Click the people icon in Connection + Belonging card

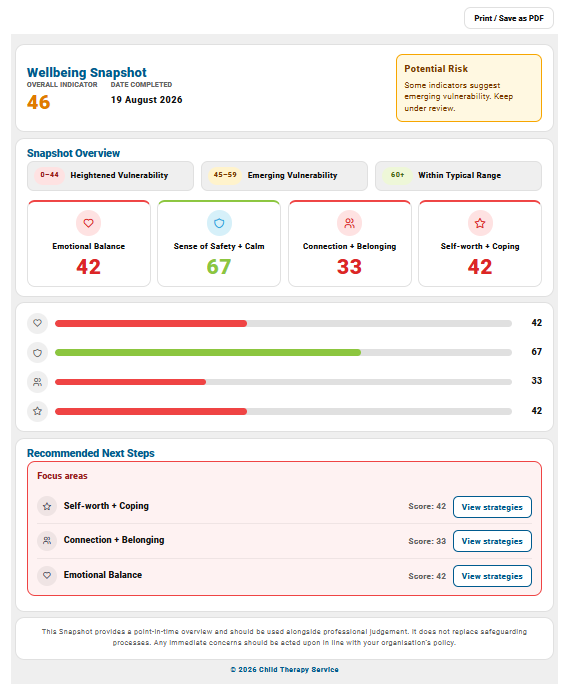(x=349, y=223)
